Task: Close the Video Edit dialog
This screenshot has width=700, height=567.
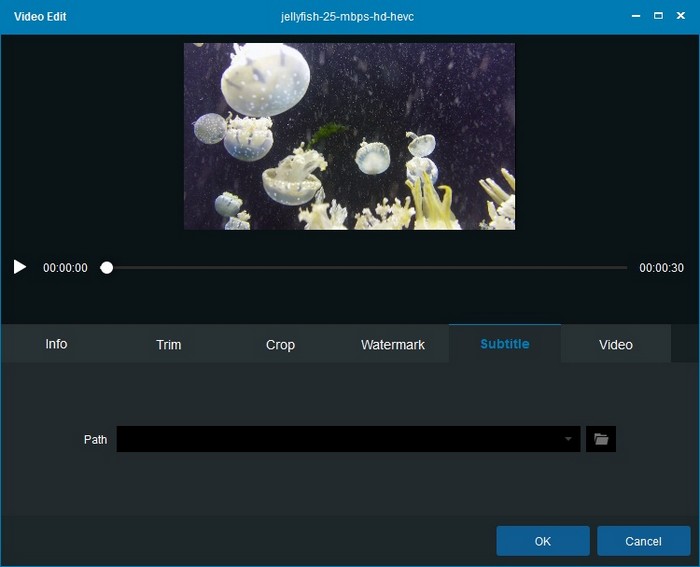Action: [x=682, y=16]
